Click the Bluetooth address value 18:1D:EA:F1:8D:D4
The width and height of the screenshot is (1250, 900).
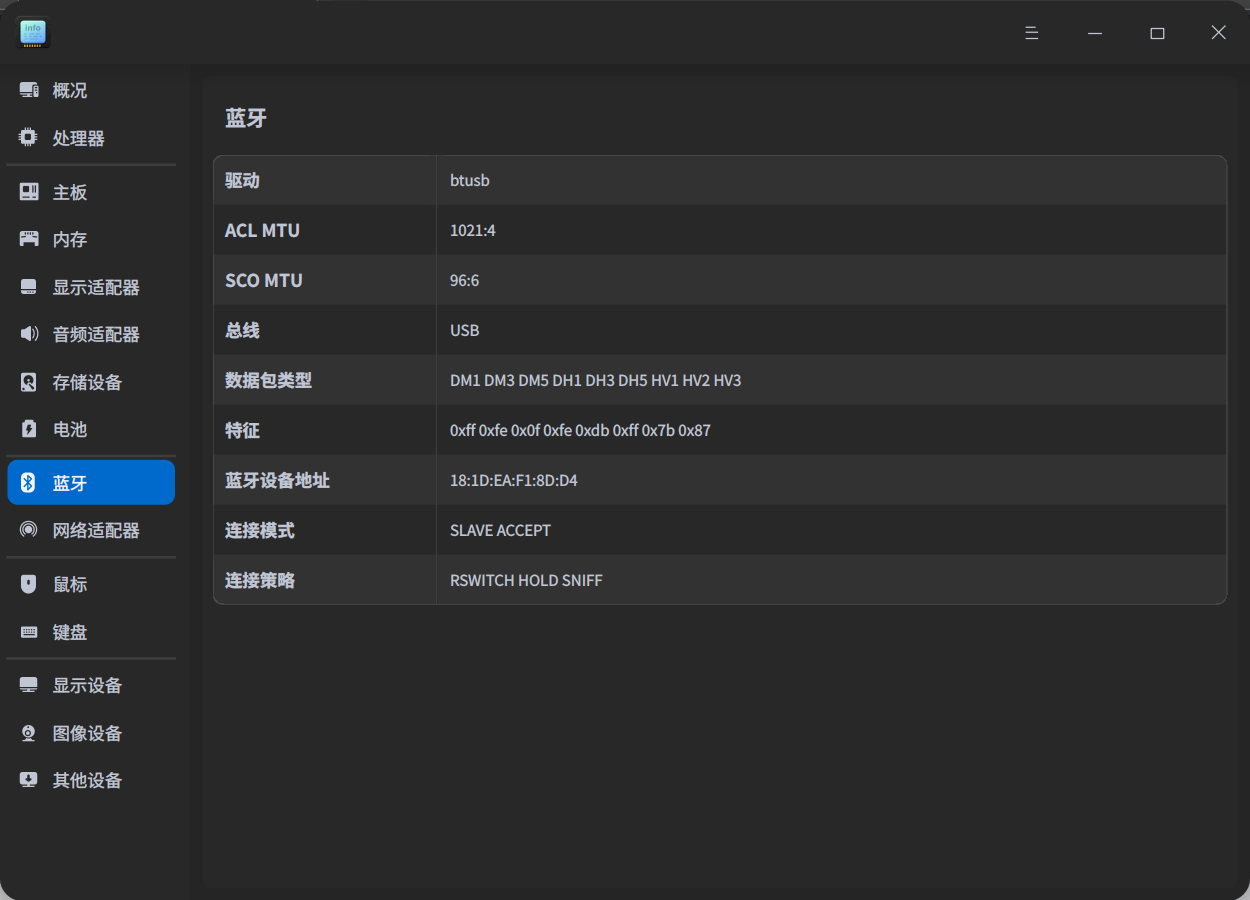click(x=514, y=480)
